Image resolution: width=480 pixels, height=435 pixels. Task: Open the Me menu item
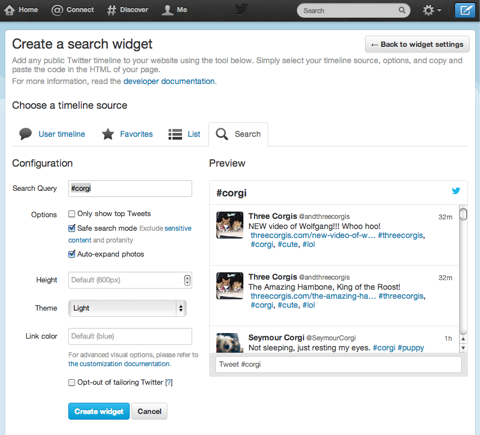tap(174, 10)
